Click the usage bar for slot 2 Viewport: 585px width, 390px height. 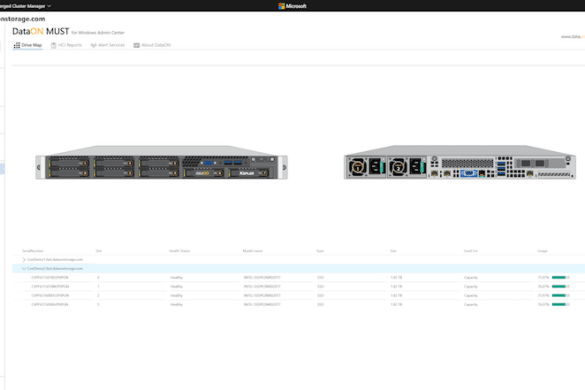[x=561, y=296]
